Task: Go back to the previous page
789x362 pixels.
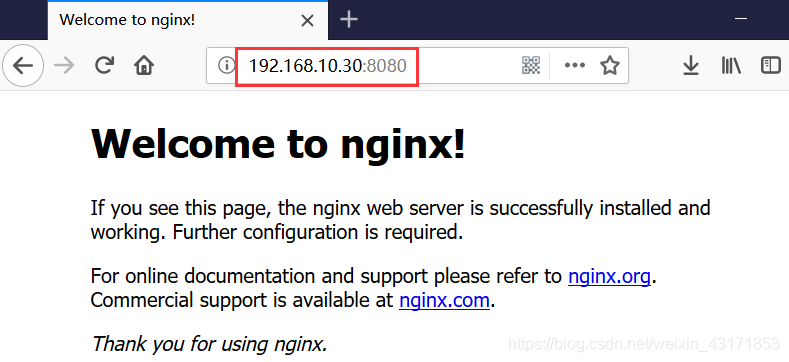Action: point(23,65)
